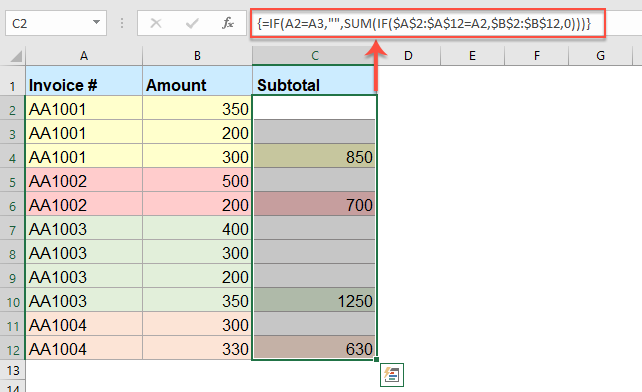Viewport: 642px width, 392px height.
Task: Select column A header
Action: point(84,56)
